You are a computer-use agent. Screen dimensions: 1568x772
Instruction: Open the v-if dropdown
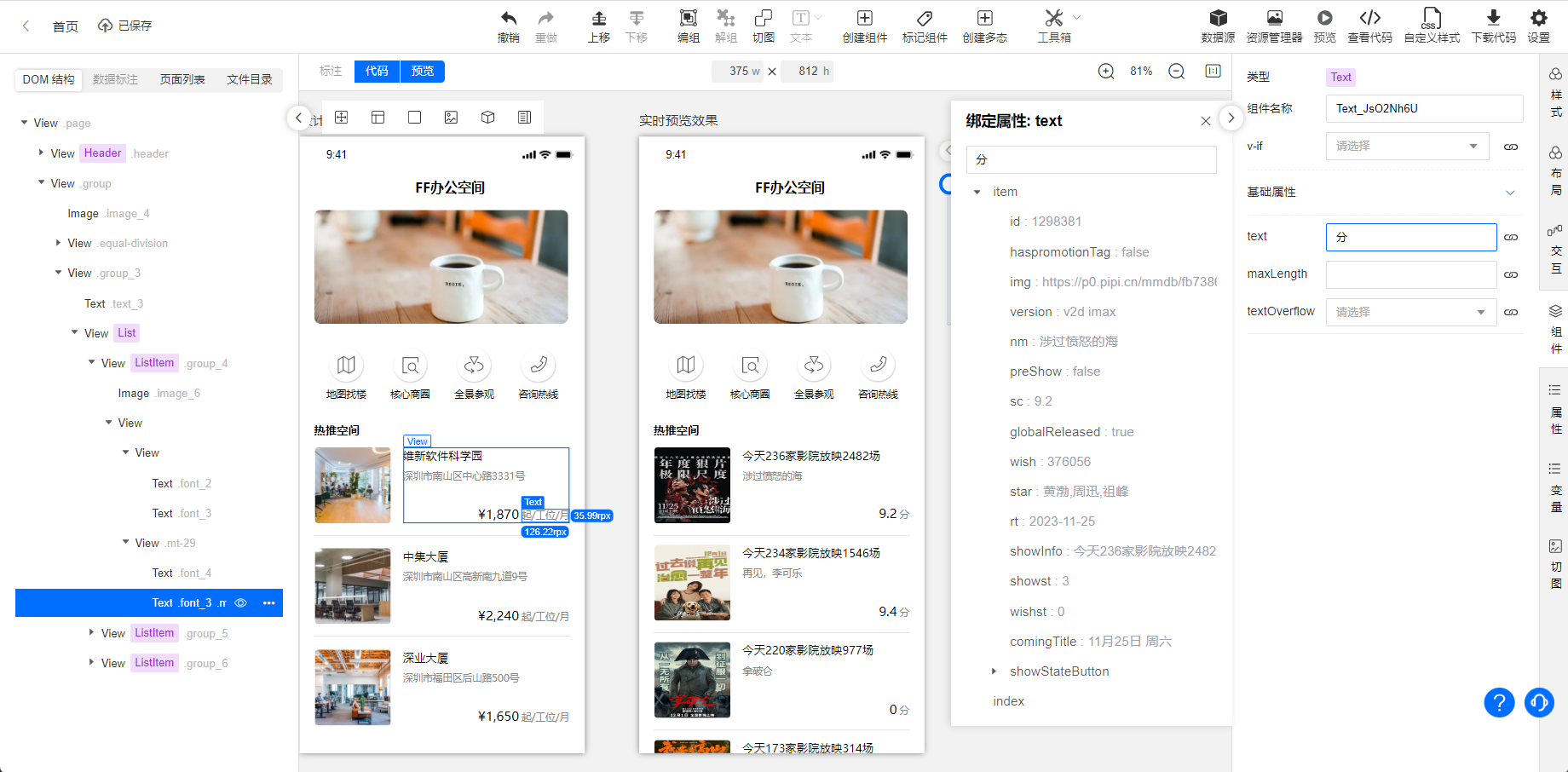[x=1407, y=146]
